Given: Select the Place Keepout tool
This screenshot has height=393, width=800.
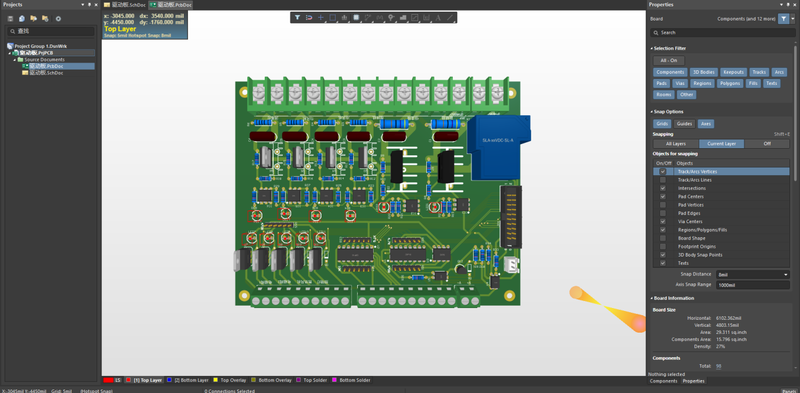Looking at the screenshot, I should (415, 17).
